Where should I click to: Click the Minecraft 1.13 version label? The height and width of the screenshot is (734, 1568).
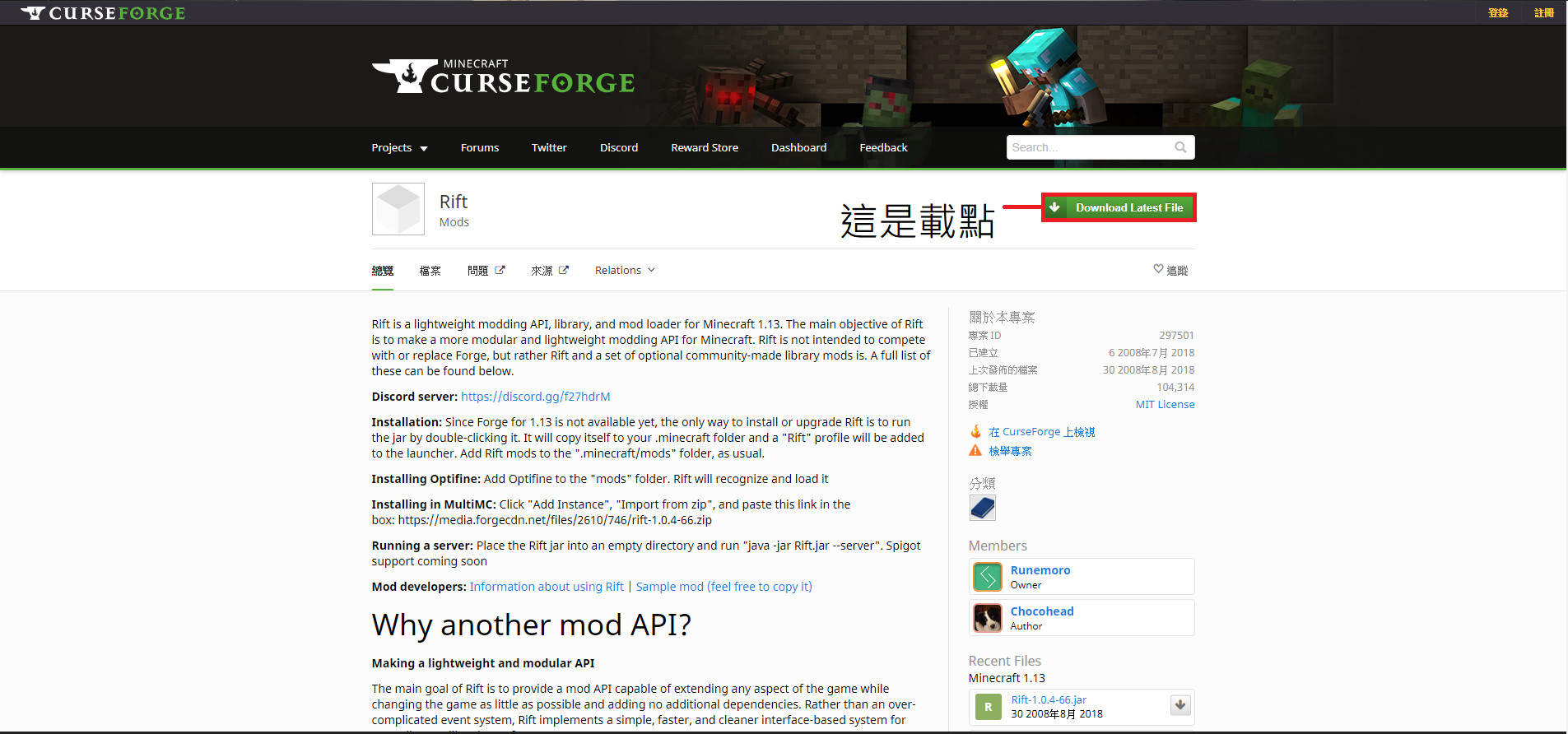(1007, 678)
